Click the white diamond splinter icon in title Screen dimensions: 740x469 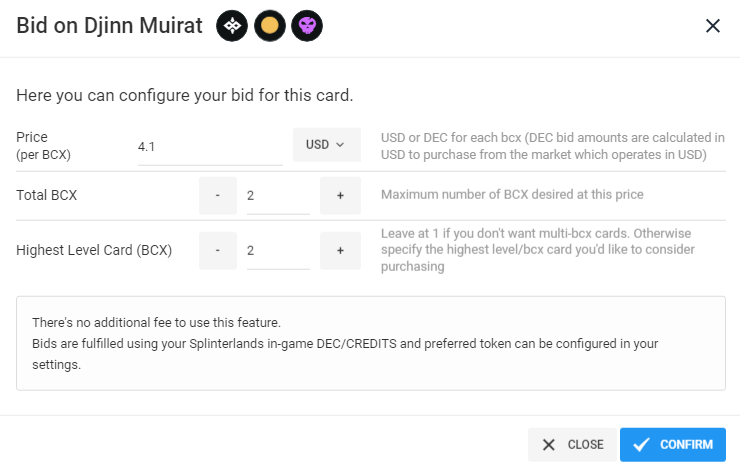click(232, 25)
